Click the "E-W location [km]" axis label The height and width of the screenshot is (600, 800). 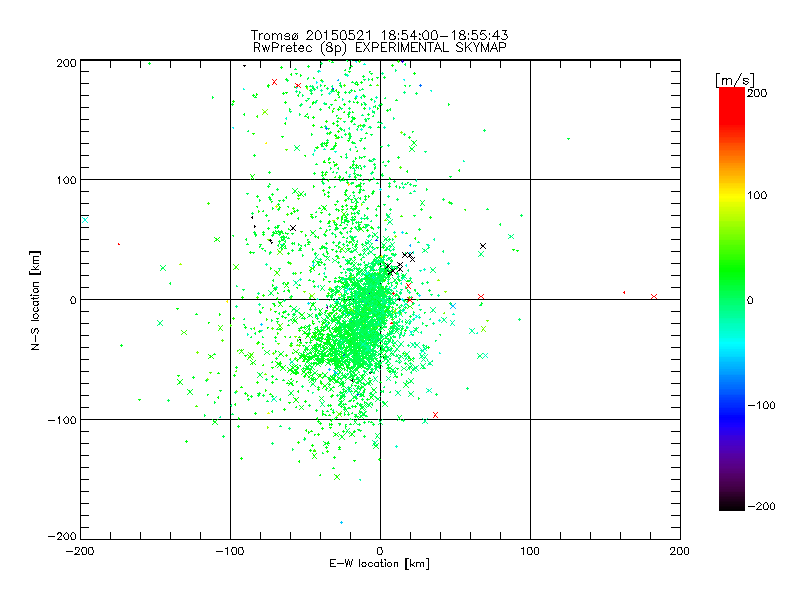pyautogui.click(x=379, y=564)
